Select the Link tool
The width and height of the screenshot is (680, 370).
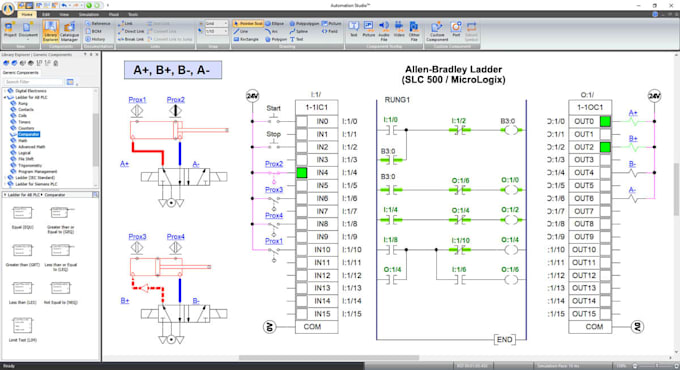(126, 23)
